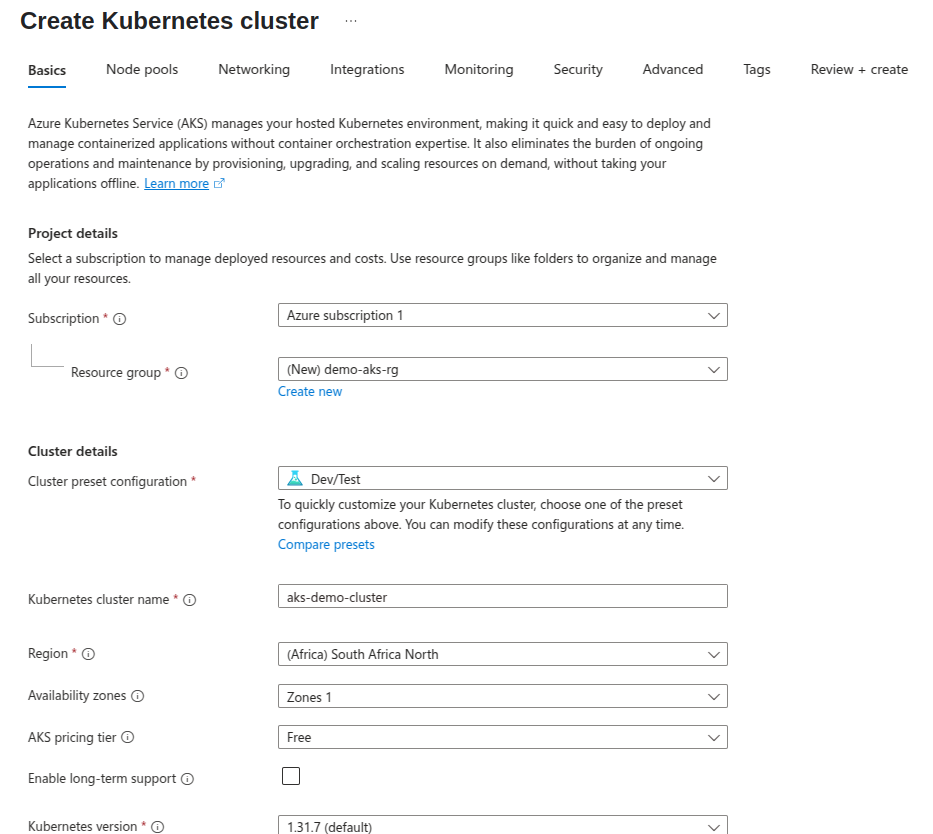Click the Kubernetes version info icon
The image size is (933, 834).
point(158,827)
